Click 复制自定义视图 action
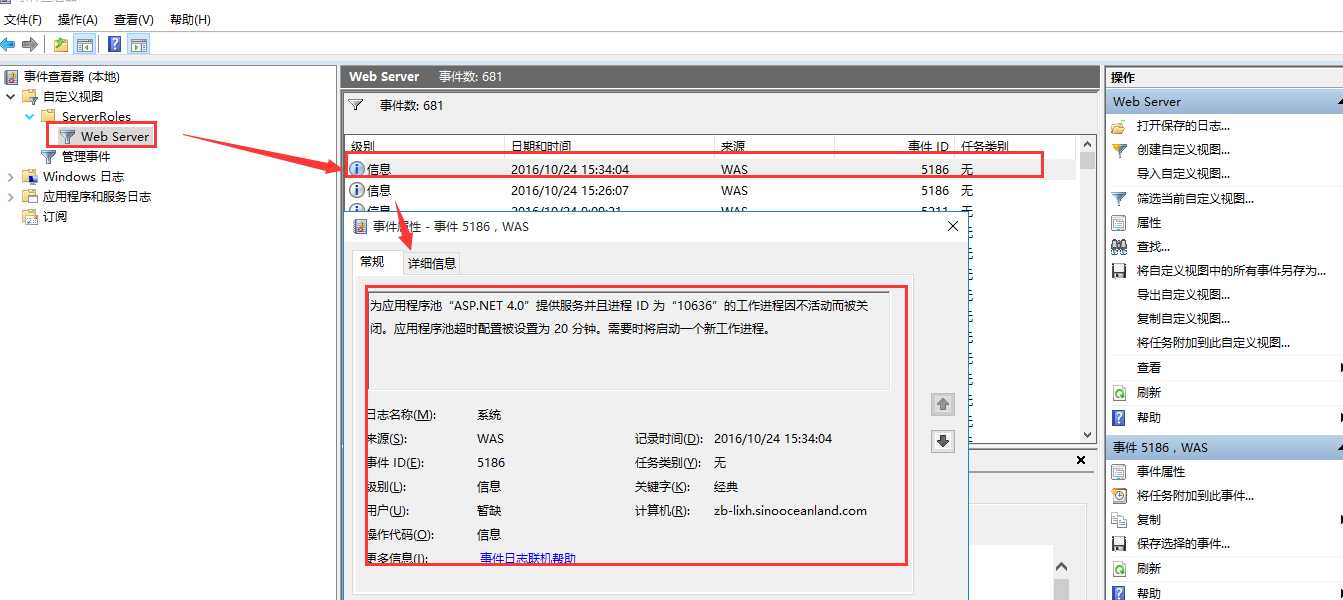Viewport: 1343px width, 600px height. (x=1183, y=319)
